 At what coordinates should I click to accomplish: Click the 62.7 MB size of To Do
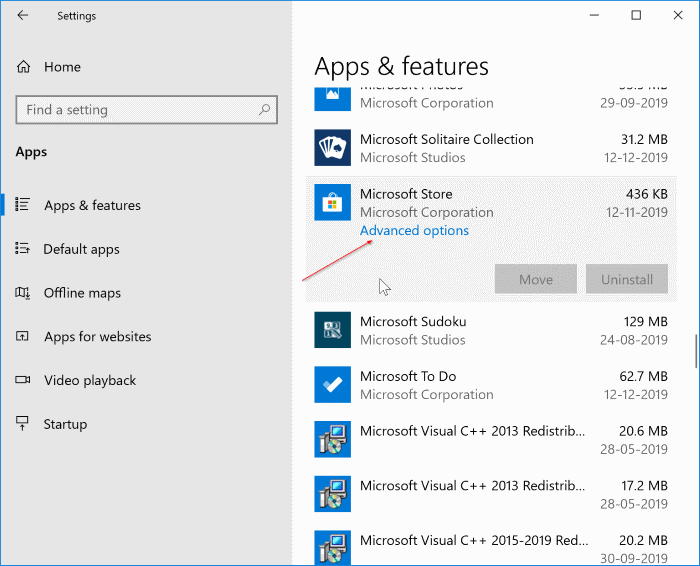pyautogui.click(x=643, y=376)
